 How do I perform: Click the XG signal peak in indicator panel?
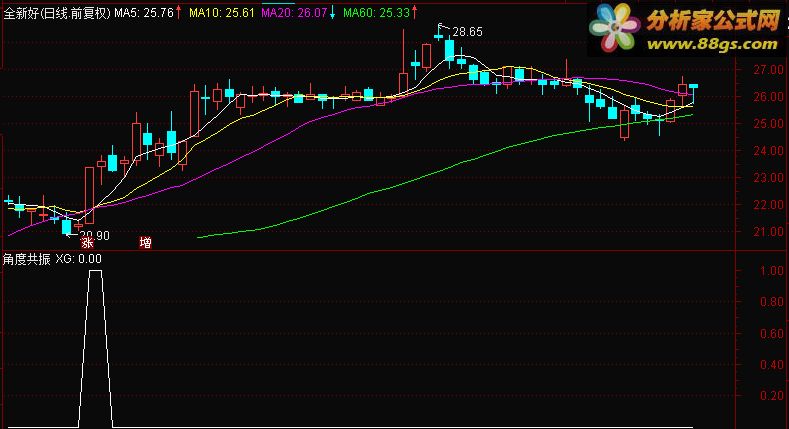coord(95,272)
